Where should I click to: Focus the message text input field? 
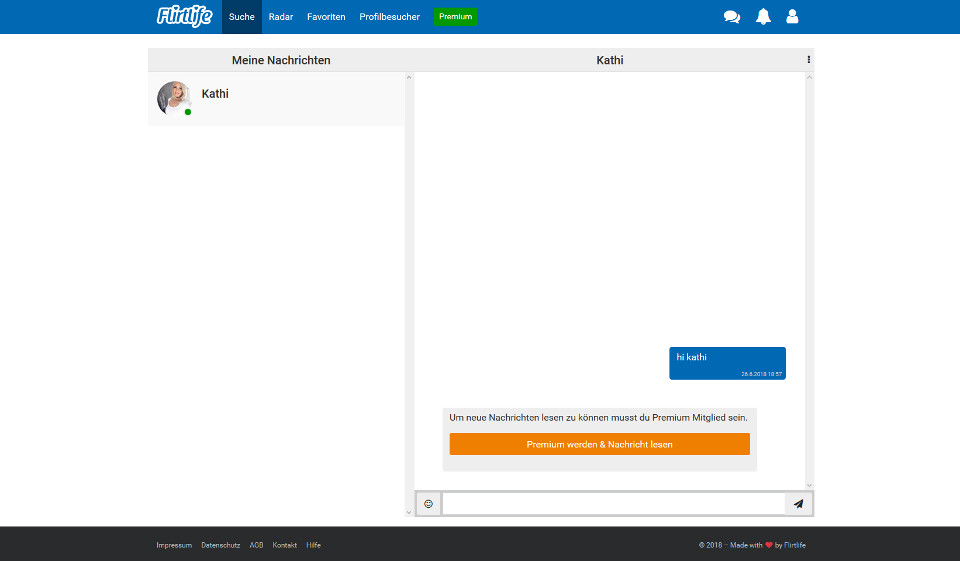613,504
